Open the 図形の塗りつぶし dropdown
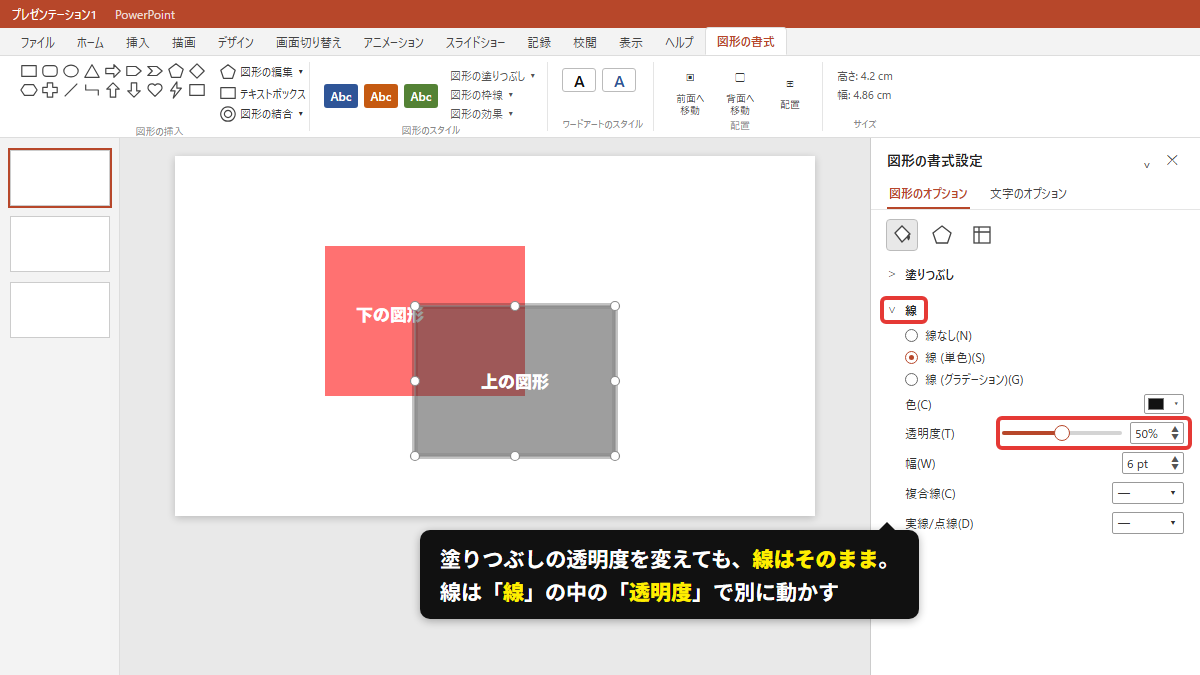Screen dimensions: 1200x675 pos(493,75)
